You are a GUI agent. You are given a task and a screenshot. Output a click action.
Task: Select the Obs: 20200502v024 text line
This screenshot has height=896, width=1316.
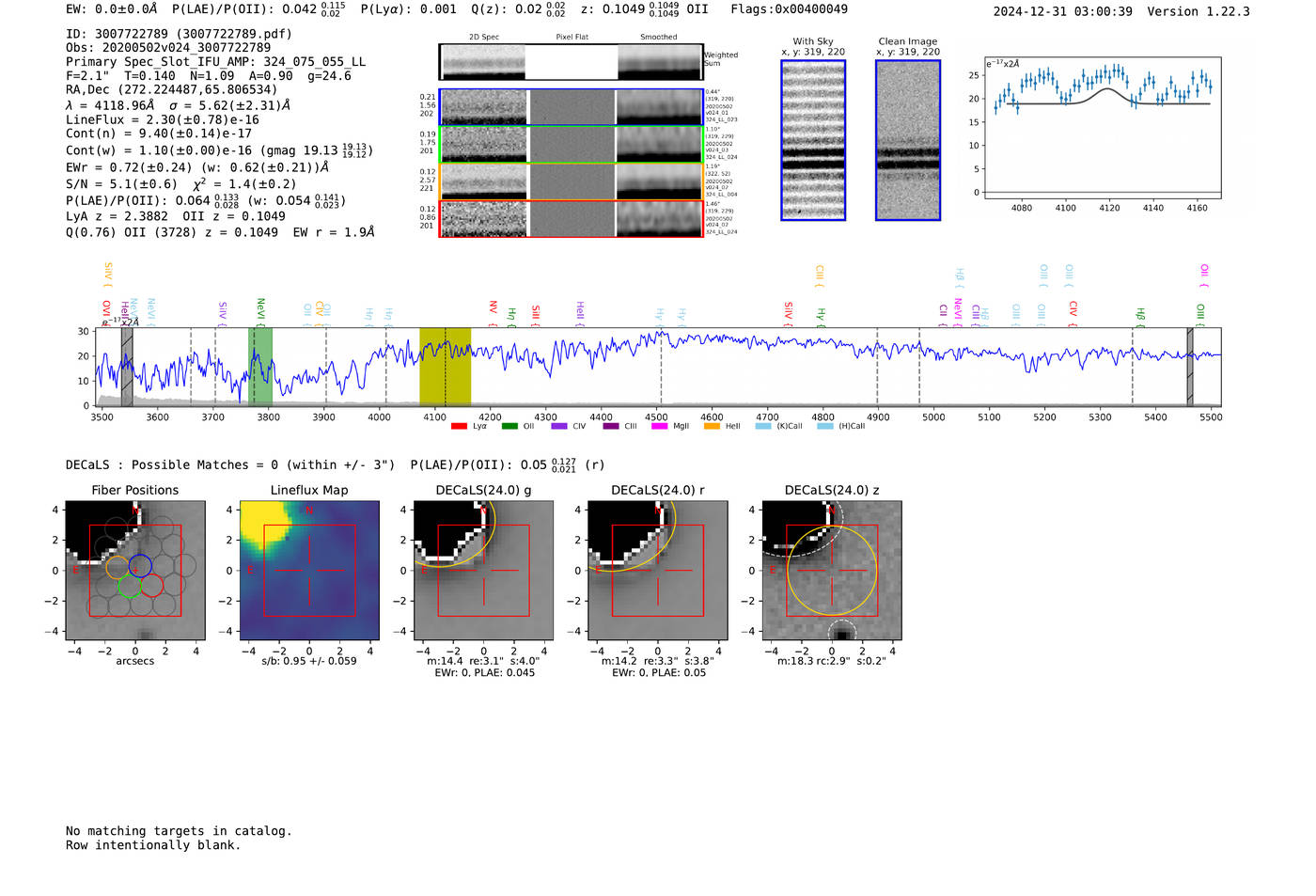point(168,48)
